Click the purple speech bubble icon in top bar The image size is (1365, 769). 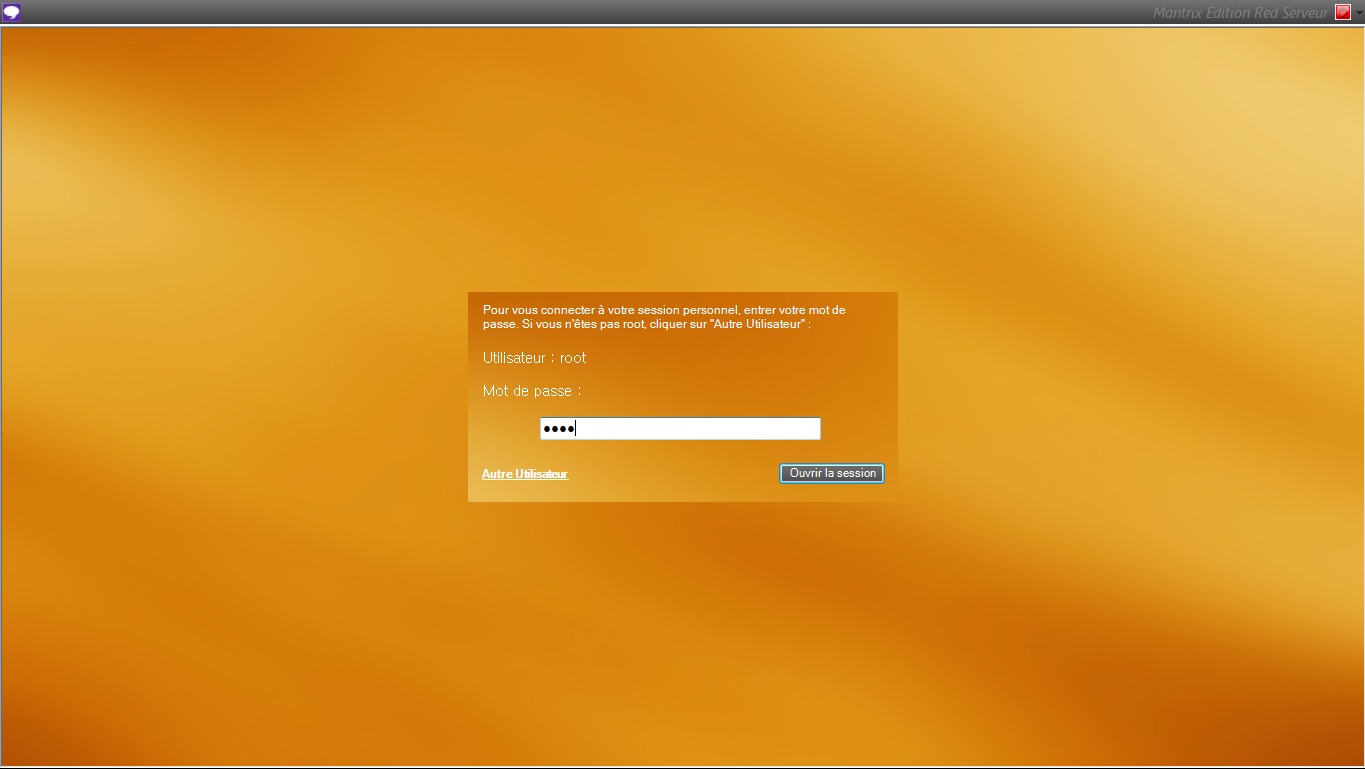click(12, 12)
